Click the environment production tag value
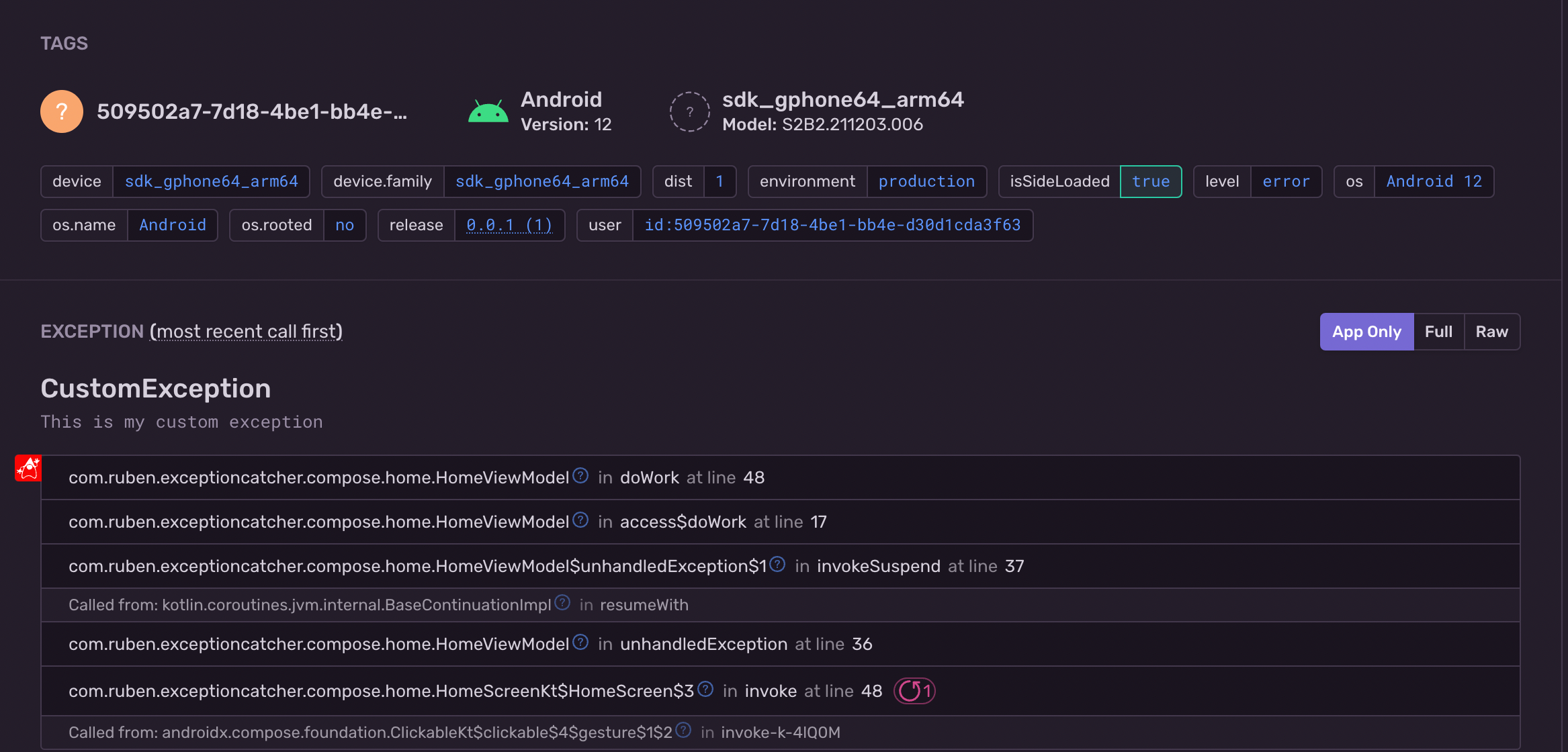The width and height of the screenshot is (1568, 752). [x=926, y=181]
